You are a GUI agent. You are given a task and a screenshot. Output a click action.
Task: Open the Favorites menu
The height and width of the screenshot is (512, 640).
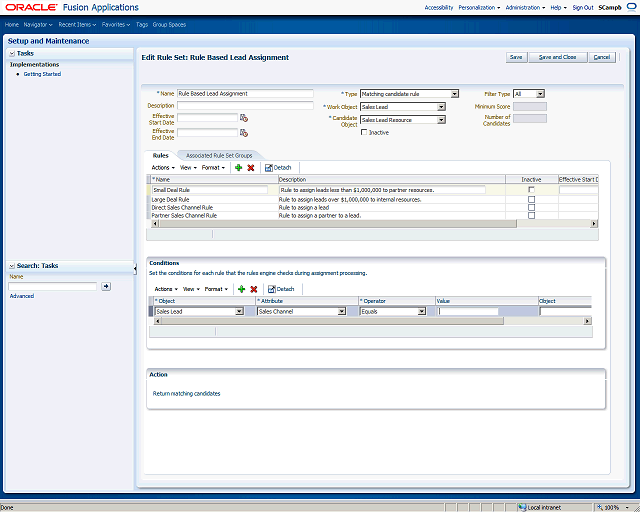(116, 24)
